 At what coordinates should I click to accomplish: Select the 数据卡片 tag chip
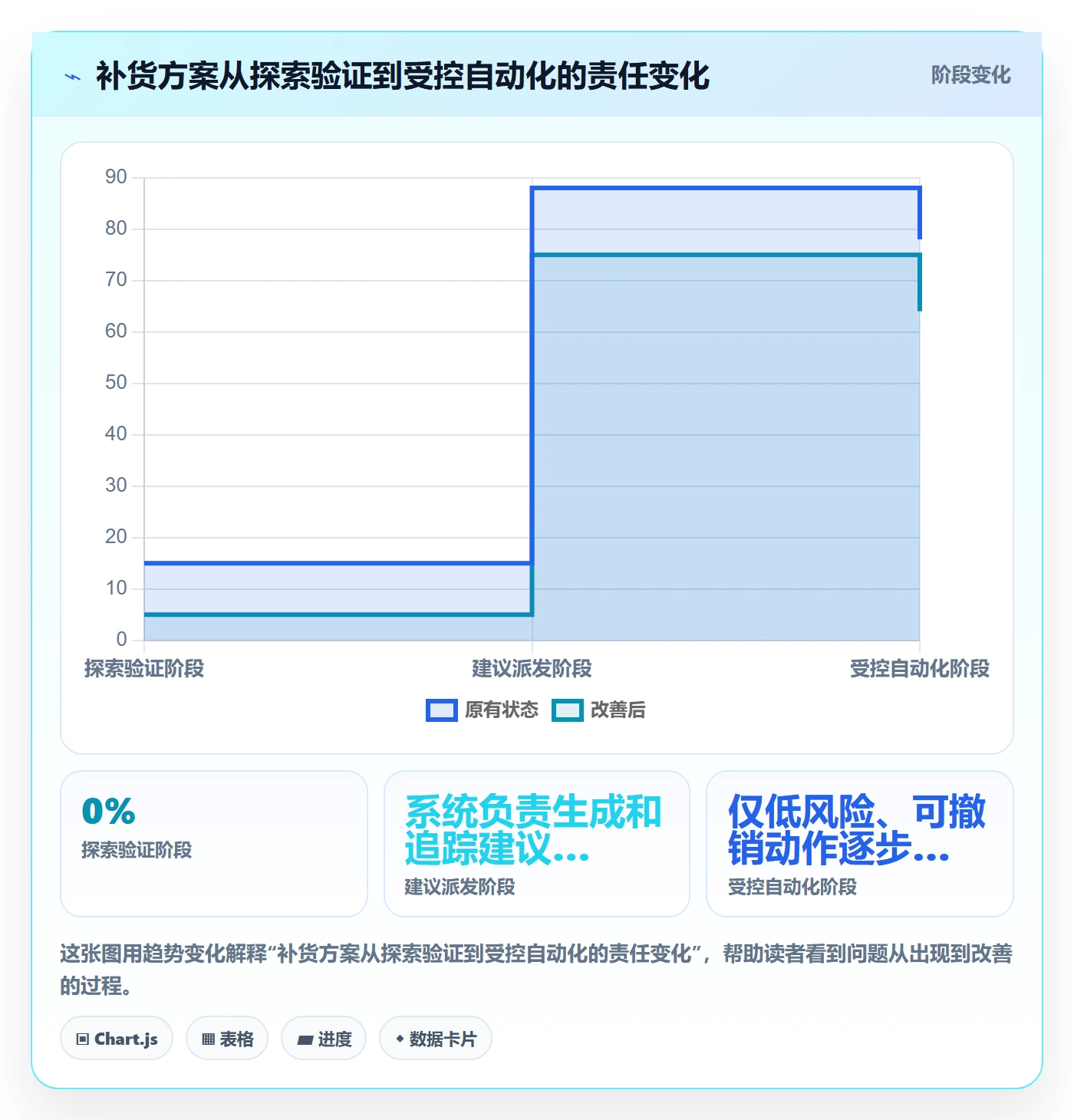pyautogui.click(x=436, y=1039)
